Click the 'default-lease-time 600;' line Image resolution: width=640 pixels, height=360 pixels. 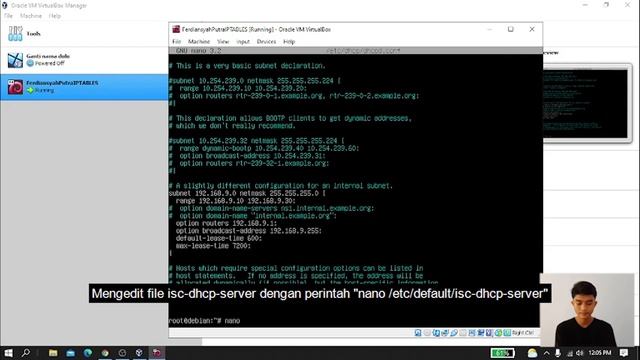click(x=219, y=238)
